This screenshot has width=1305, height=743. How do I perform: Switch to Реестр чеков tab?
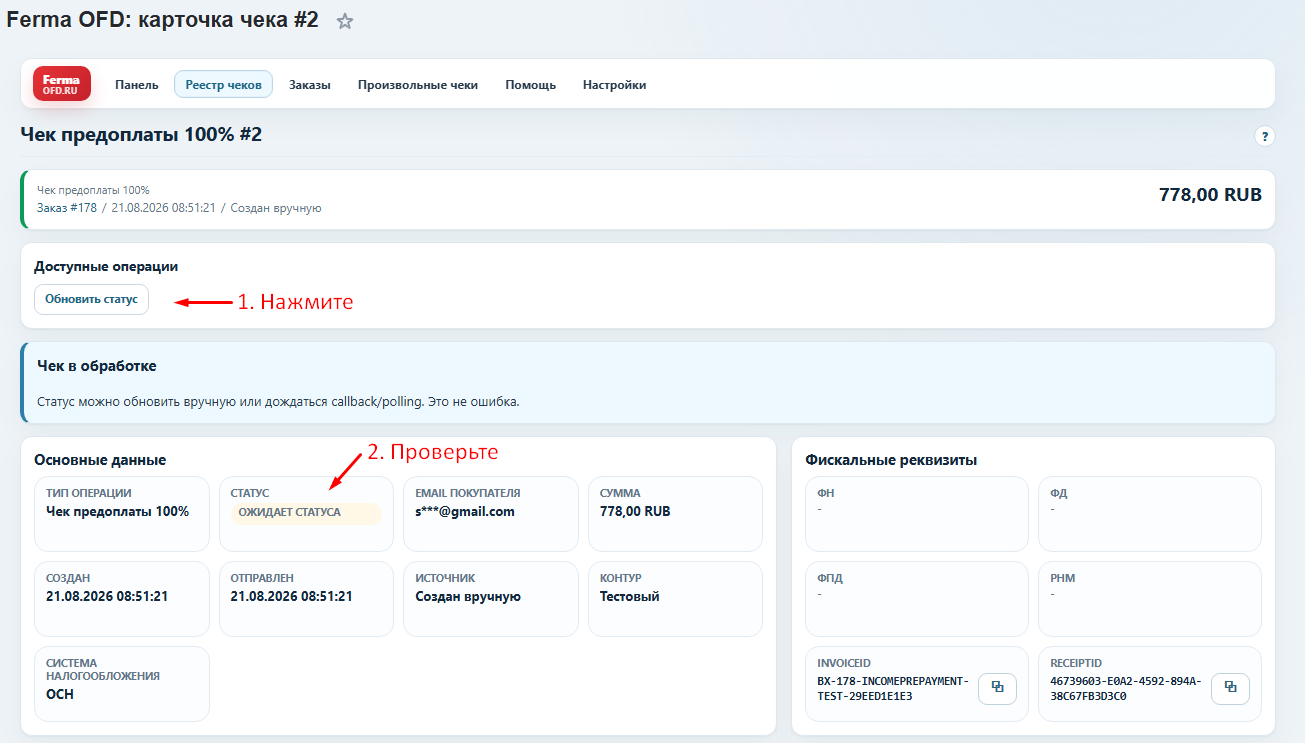point(224,85)
